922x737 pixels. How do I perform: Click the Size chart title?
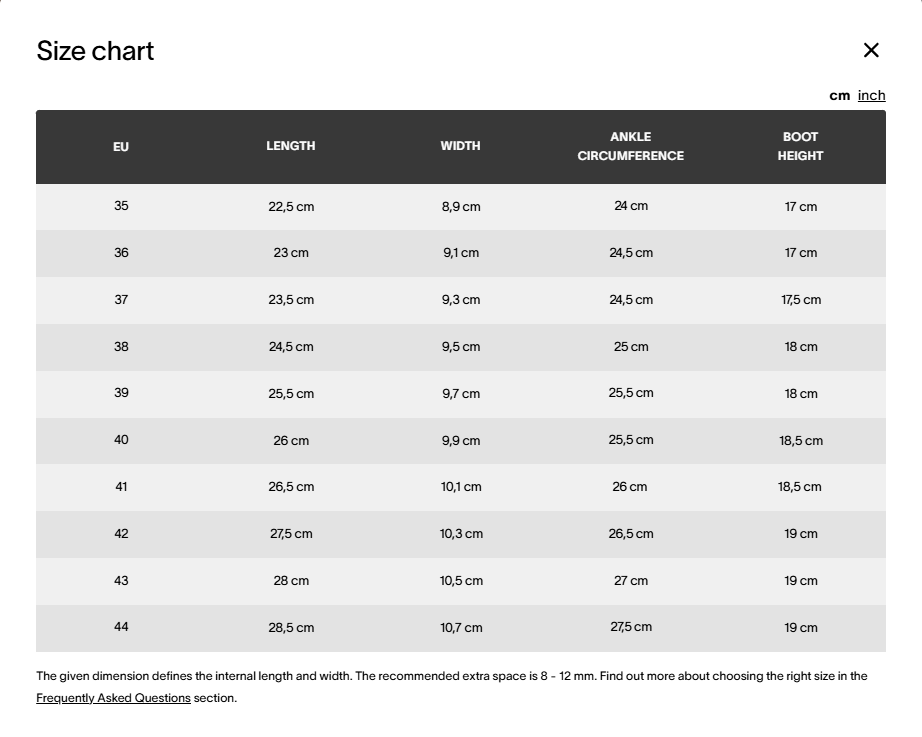point(95,51)
